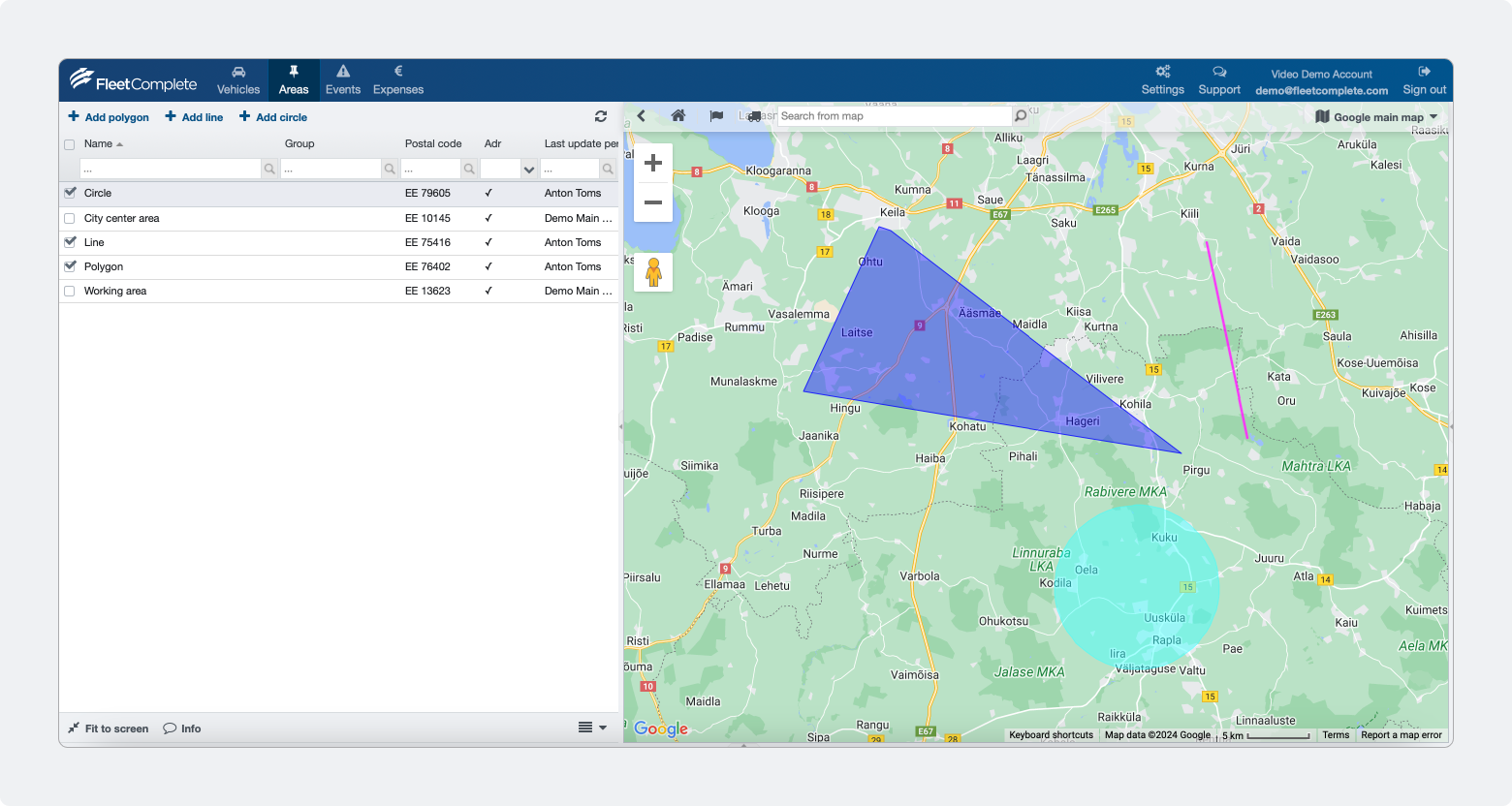Click the refresh areas list icon
The height and width of the screenshot is (806, 1512).
point(601,116)
